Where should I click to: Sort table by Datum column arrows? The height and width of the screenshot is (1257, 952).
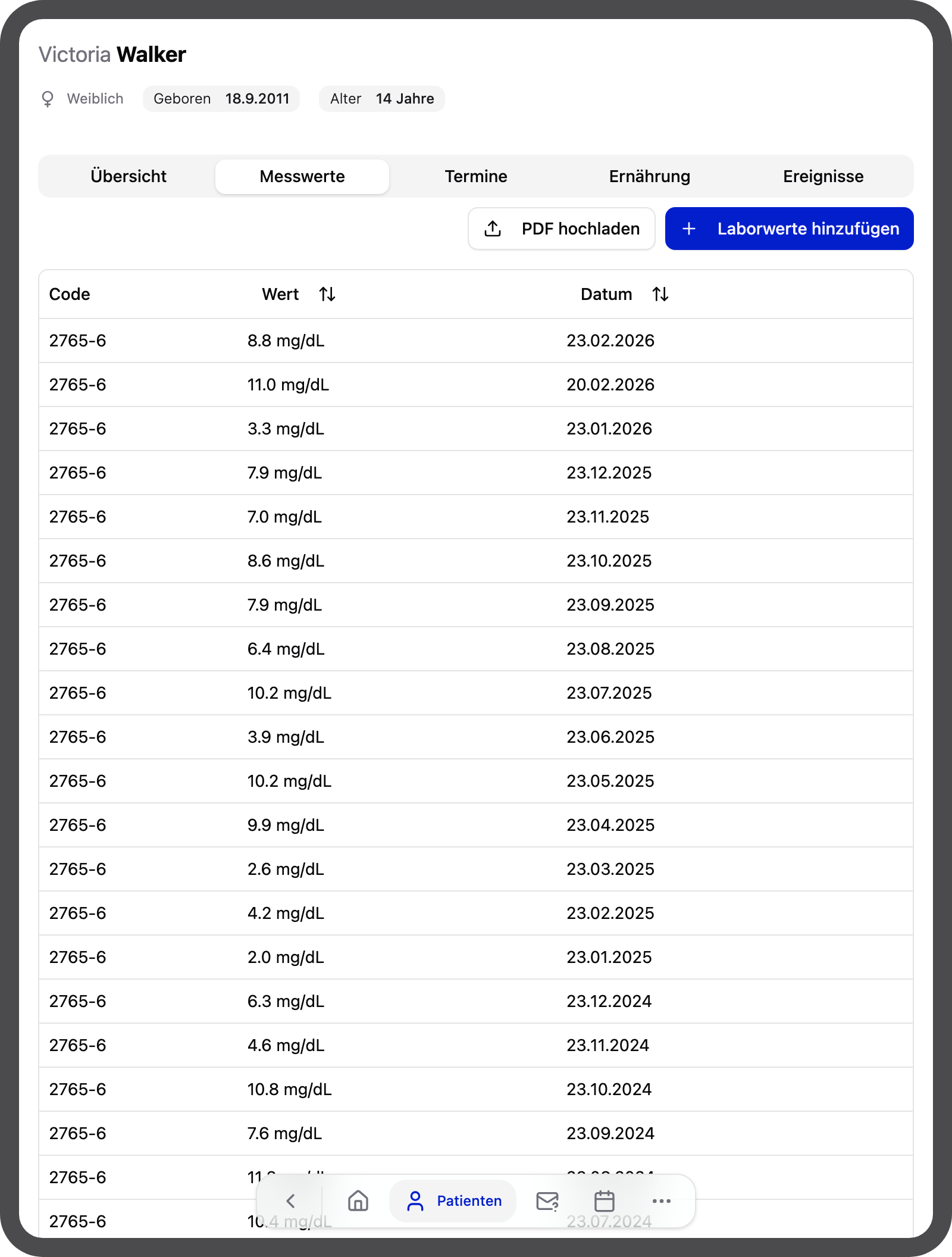point(660,294)
